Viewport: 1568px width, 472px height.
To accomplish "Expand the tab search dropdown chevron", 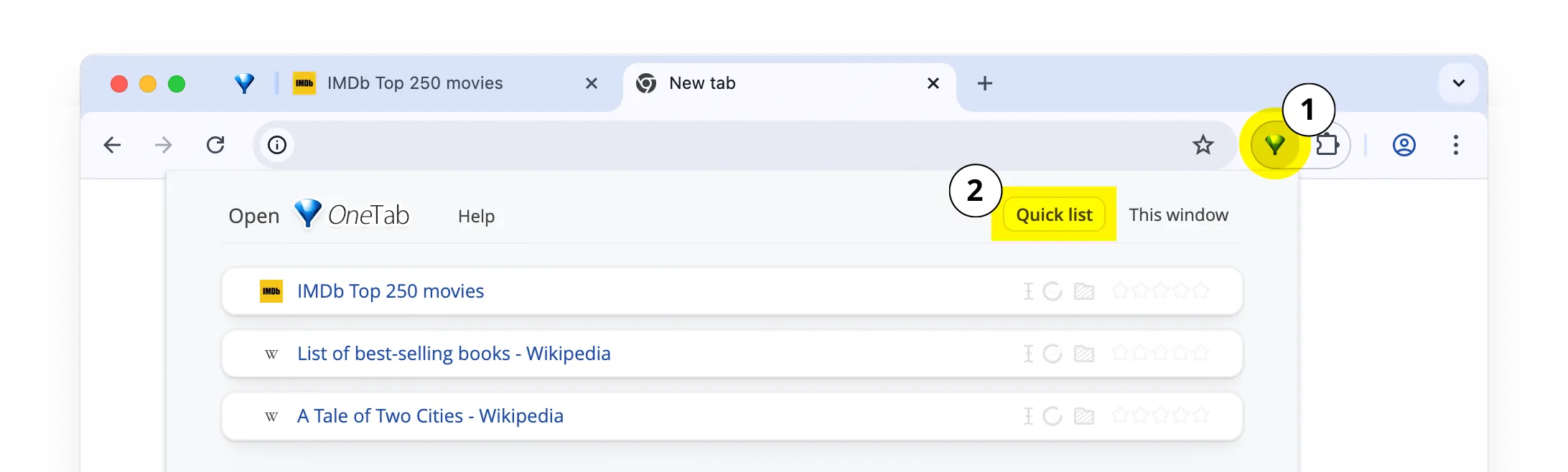I will click(1458, 83).
